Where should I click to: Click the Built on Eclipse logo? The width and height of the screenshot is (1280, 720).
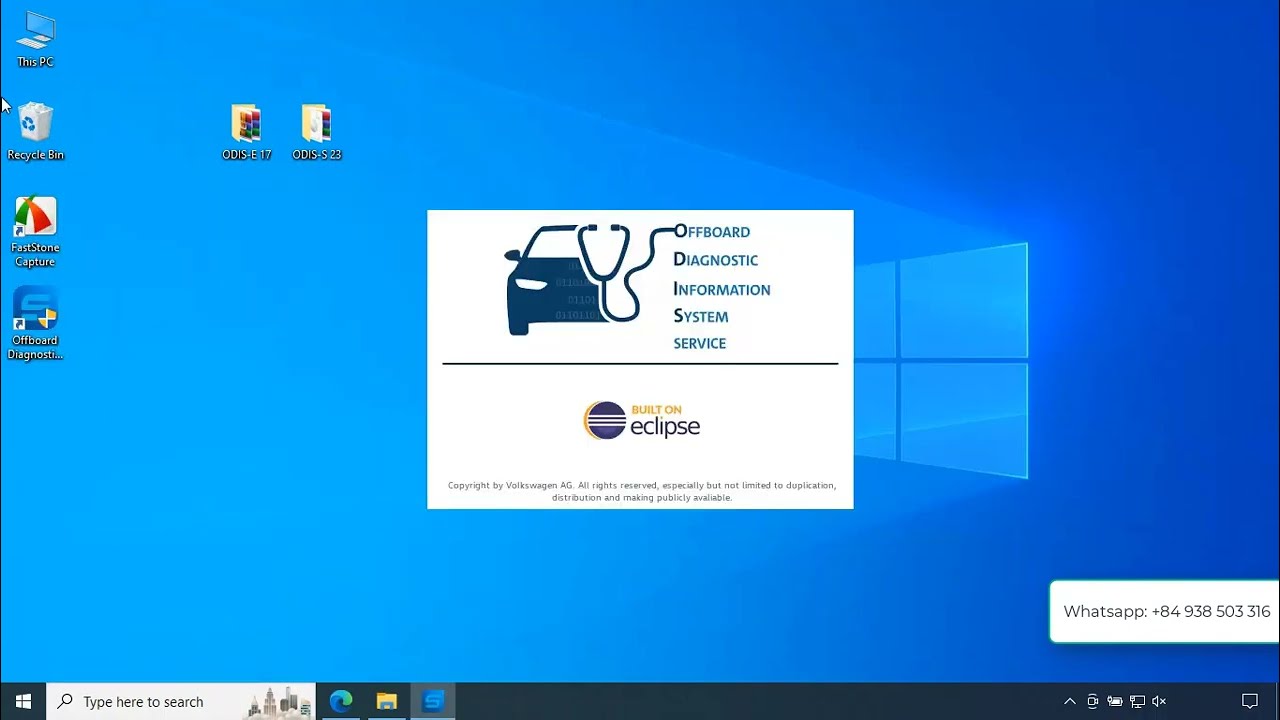pos(642,421)
